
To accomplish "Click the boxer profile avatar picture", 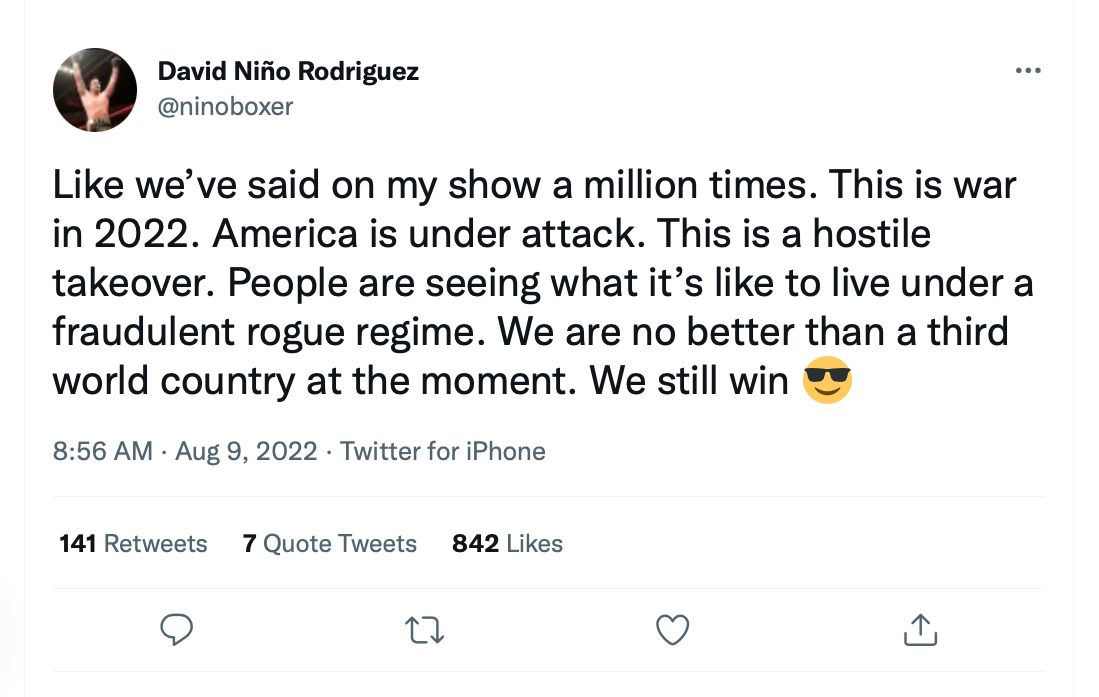I will (x=94, y=90).
